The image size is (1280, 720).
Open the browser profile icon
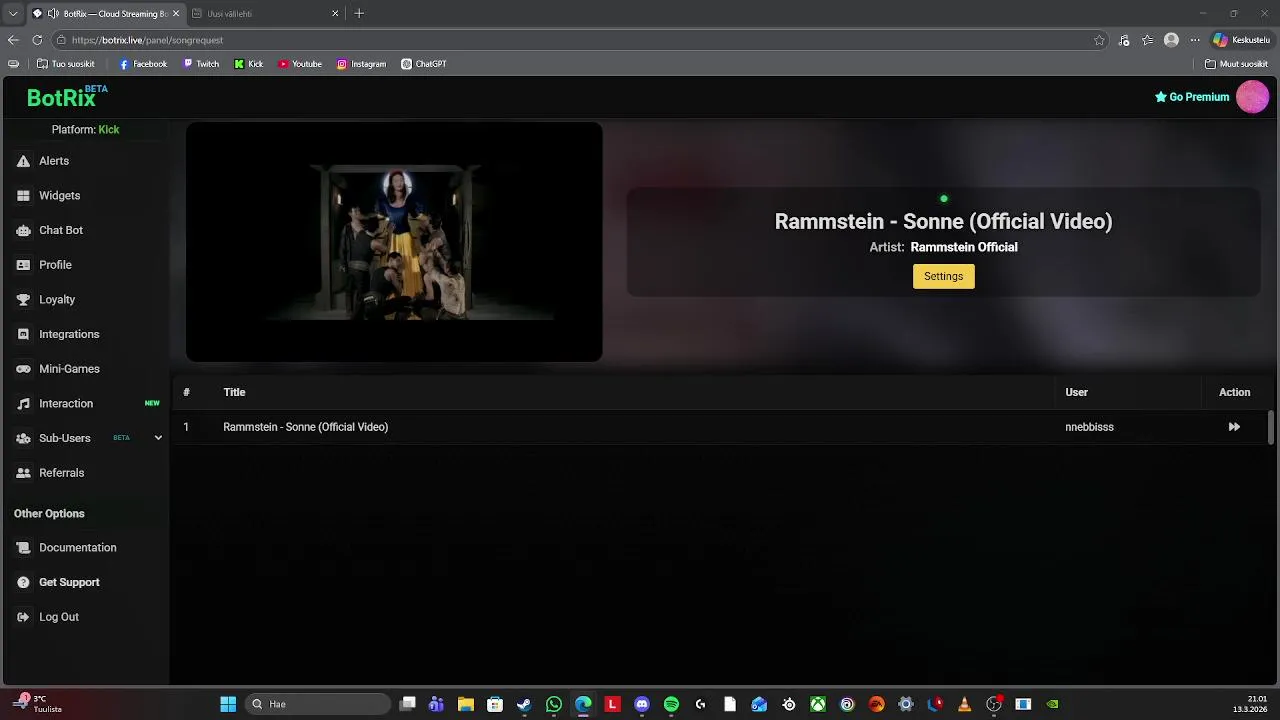coord(1171,40)
